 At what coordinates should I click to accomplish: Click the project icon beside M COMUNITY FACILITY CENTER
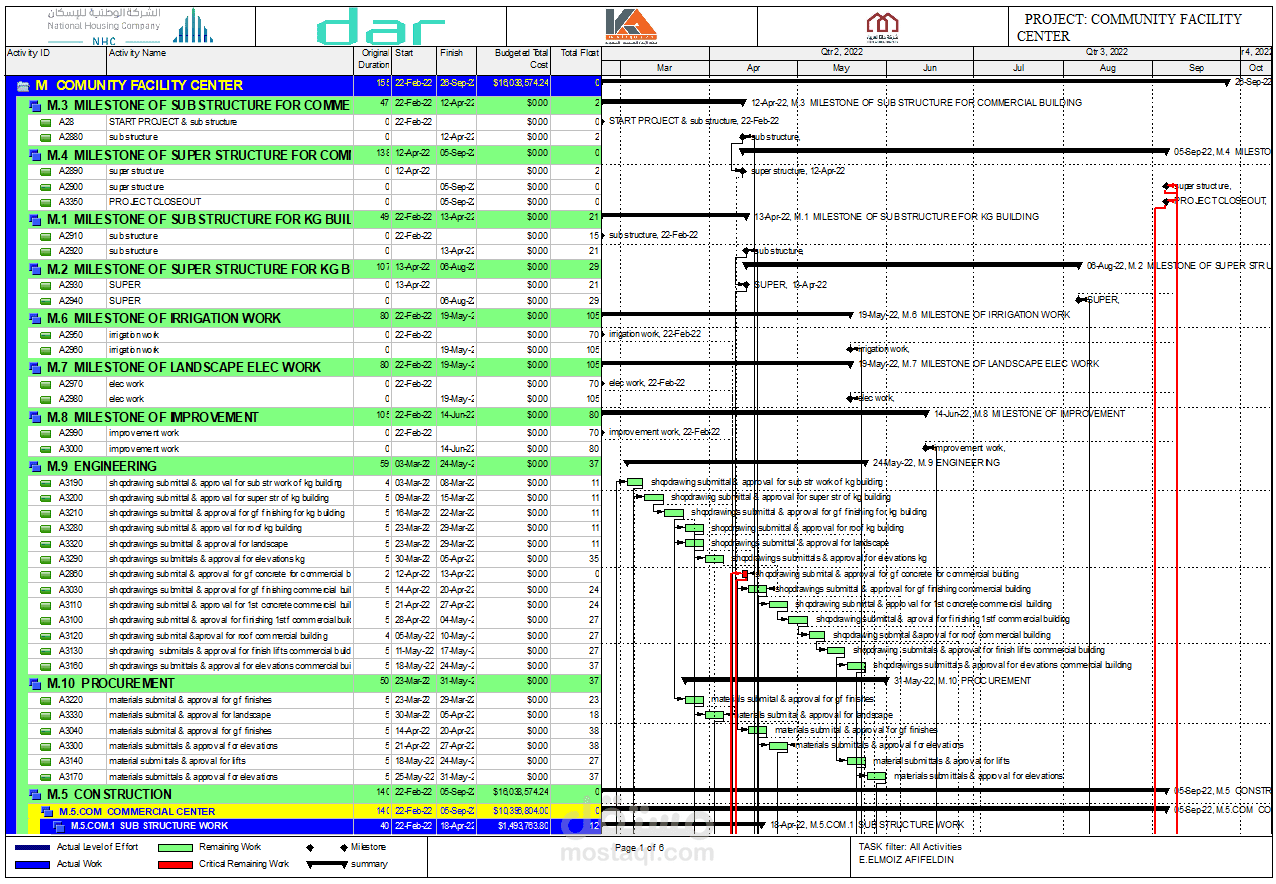[24, 86]
